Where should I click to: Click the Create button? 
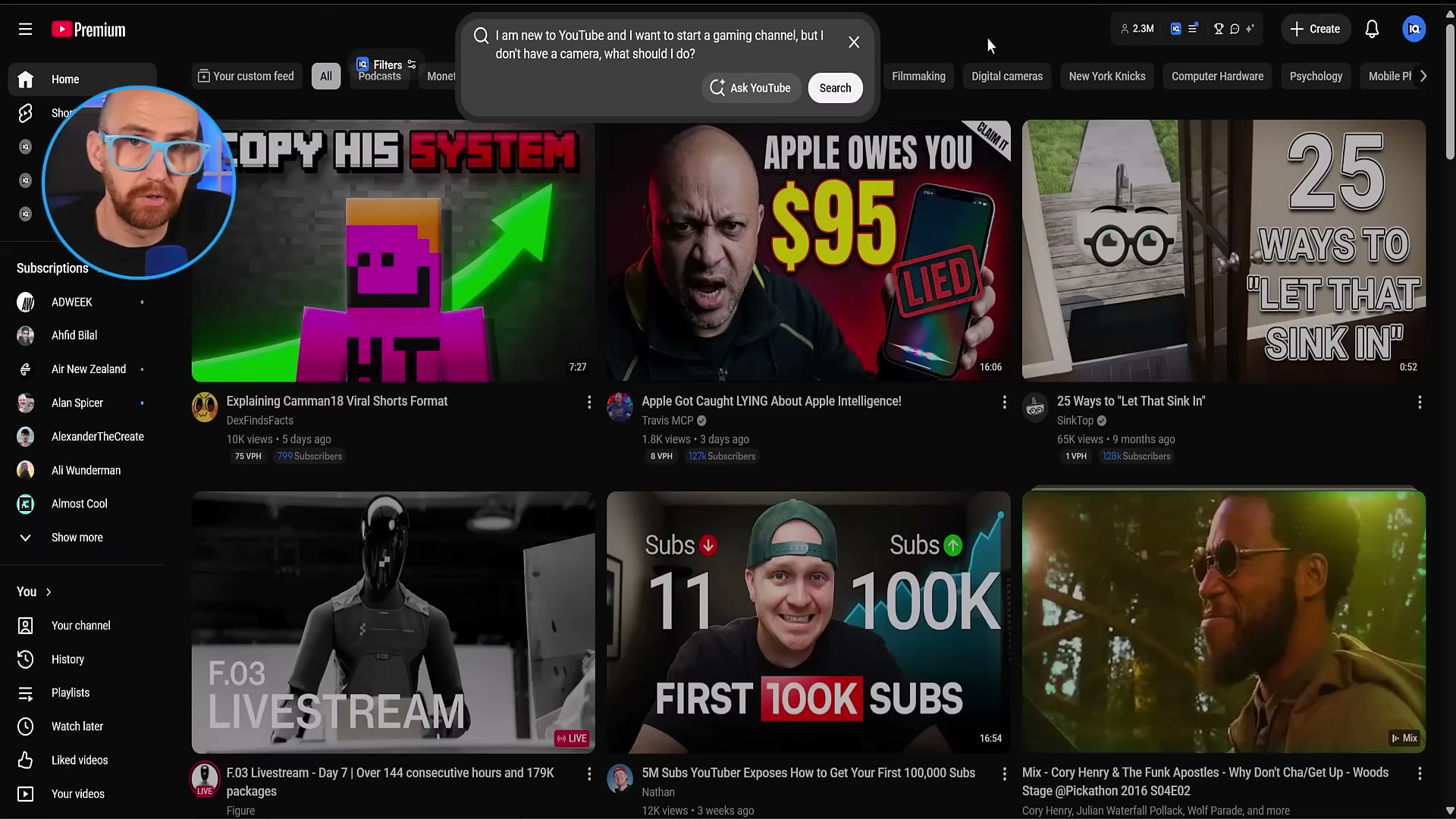[1316, 29]
